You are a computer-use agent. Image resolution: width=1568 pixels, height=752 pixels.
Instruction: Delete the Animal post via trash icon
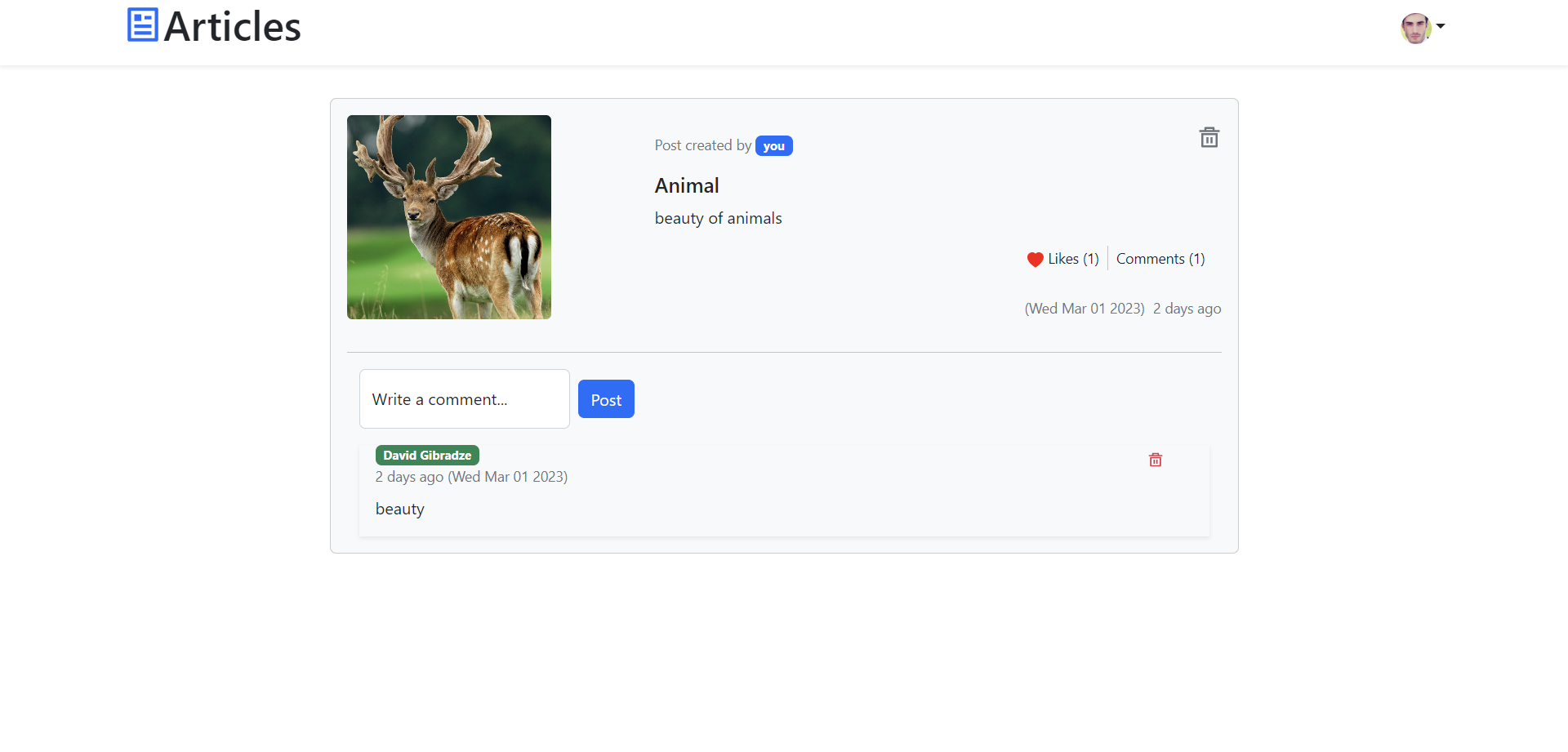(x=1209, y=136)
